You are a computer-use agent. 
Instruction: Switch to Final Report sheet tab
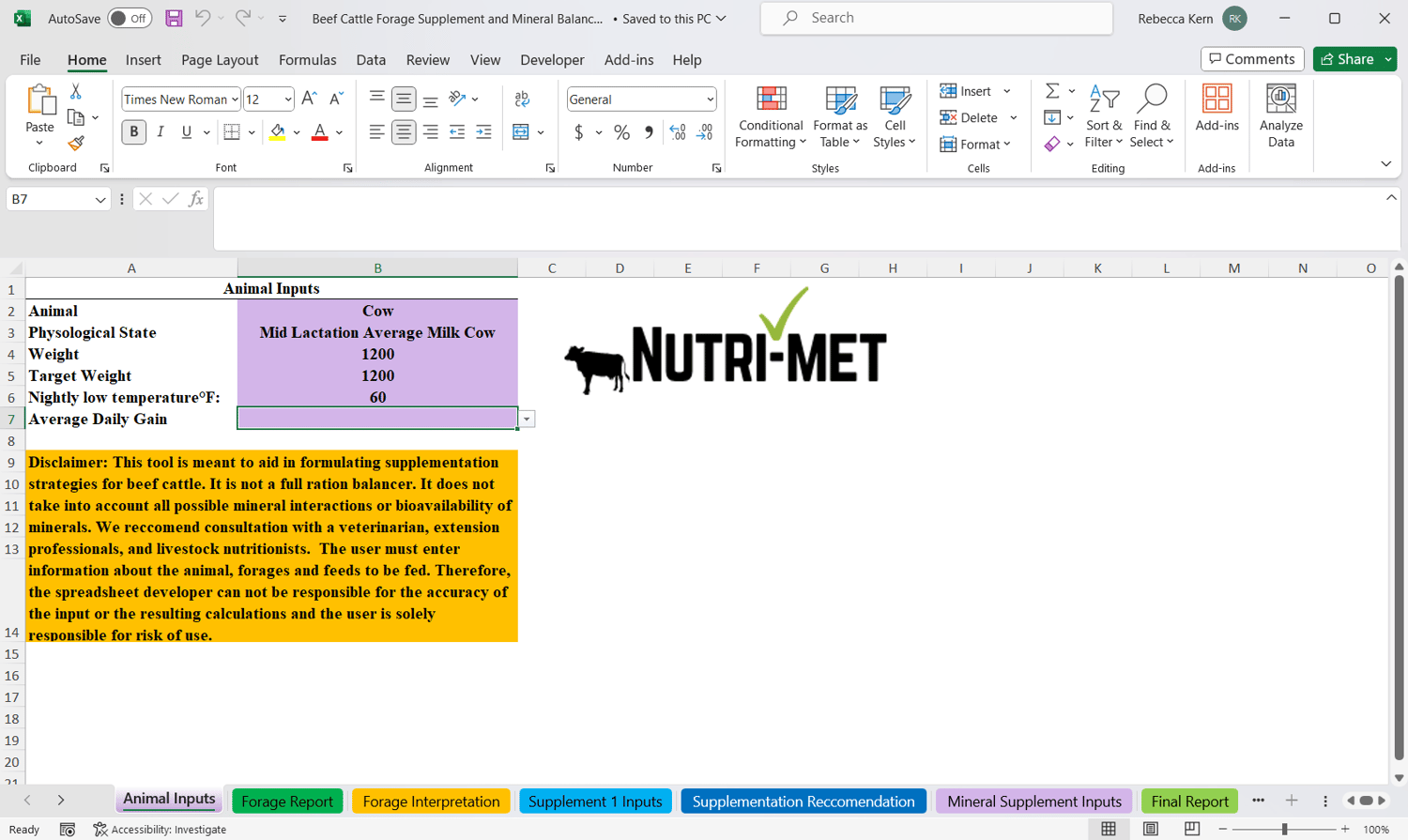(1189, 802)
